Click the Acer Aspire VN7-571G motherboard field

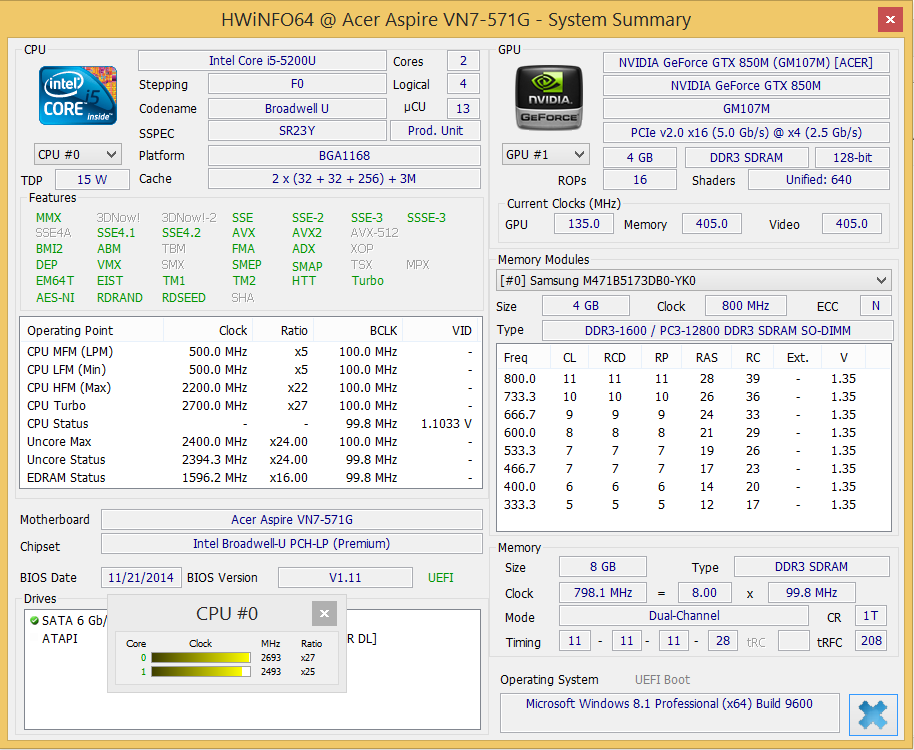click(292, 520)
